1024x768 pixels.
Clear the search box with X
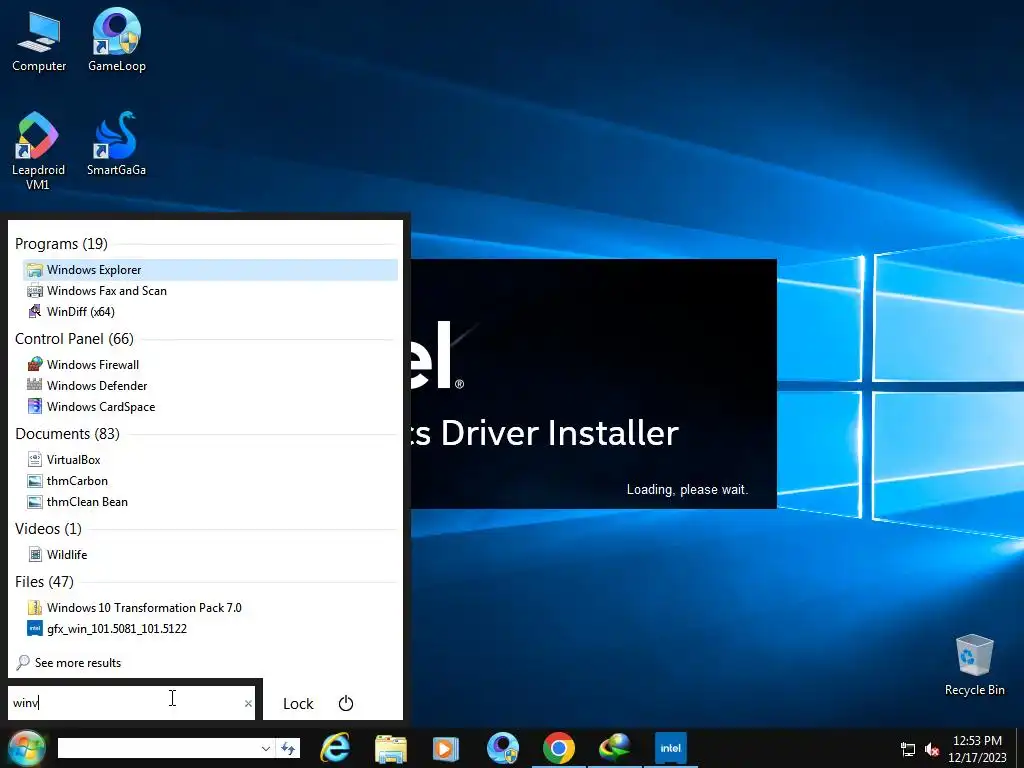(x=248, y=703)
